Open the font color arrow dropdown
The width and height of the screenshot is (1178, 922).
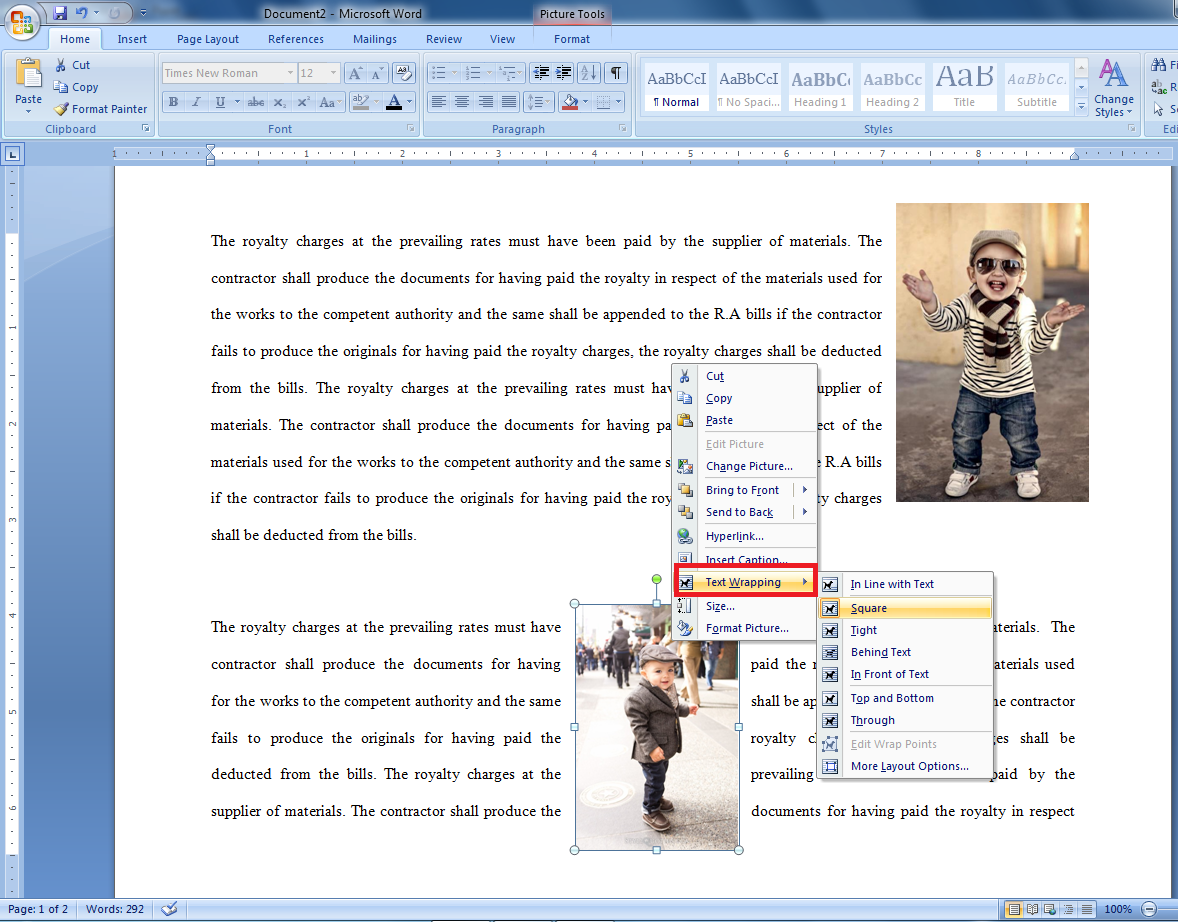(409, 102)
